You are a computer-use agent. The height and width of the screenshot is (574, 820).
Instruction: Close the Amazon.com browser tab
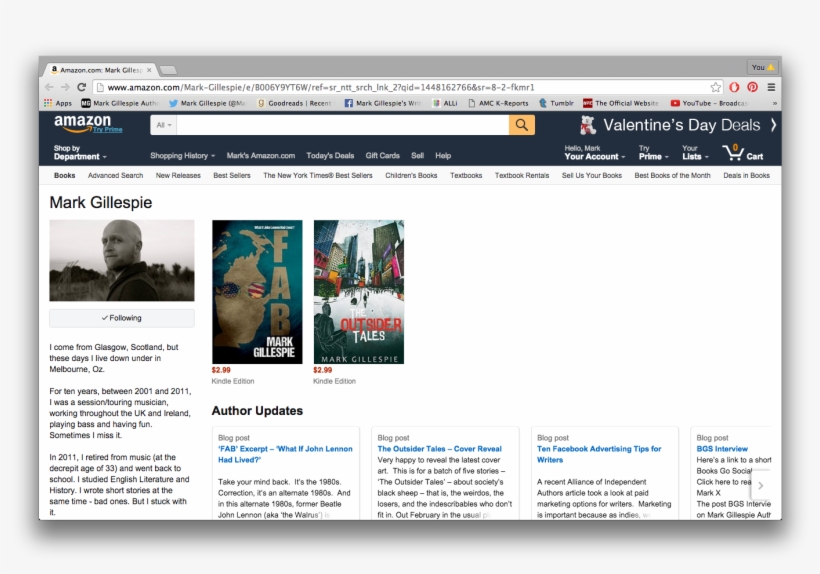click(149, 70)
